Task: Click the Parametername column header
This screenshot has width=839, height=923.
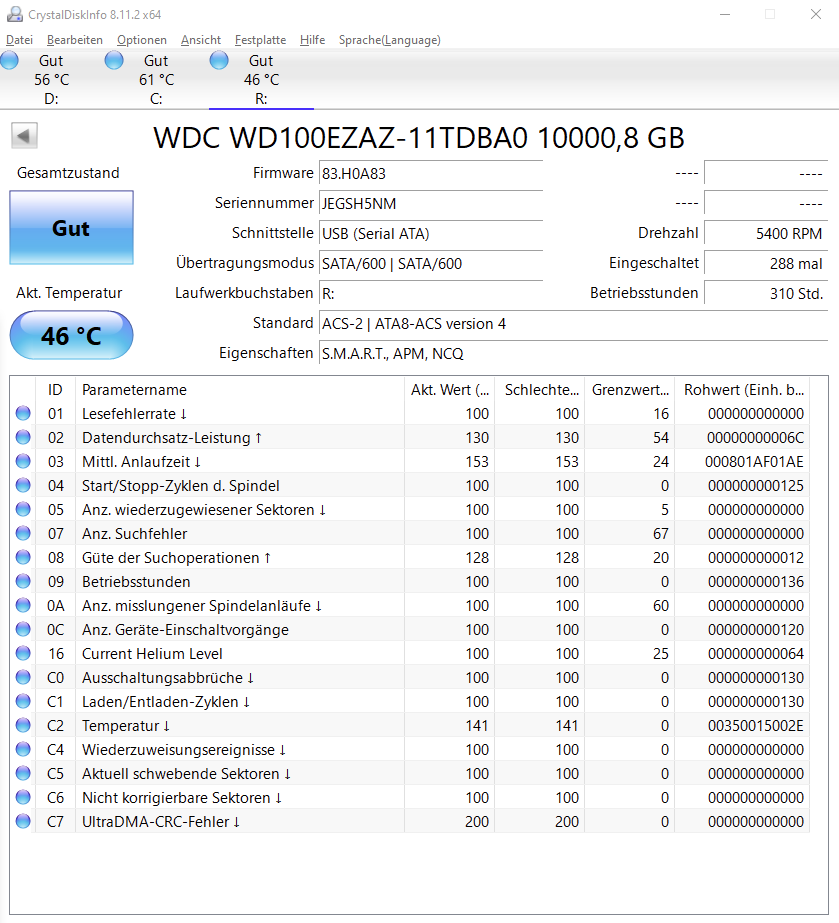Action: pos(240,390)
